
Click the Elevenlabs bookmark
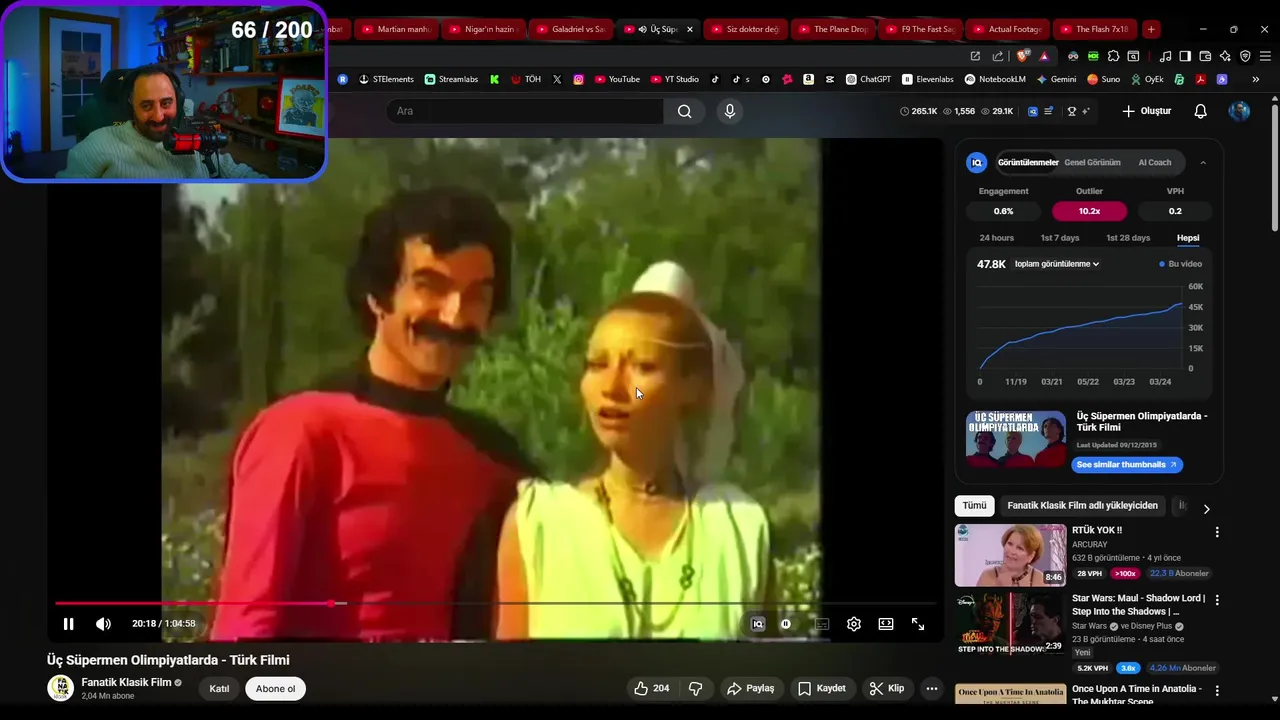click(x=927, y=79)
